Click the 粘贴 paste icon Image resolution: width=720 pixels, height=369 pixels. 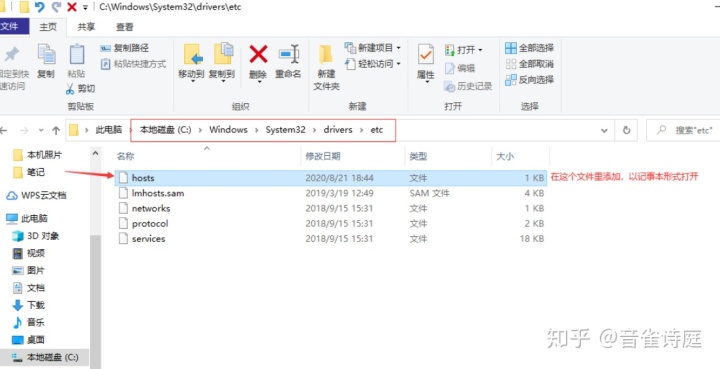click(x=77, y=54)
